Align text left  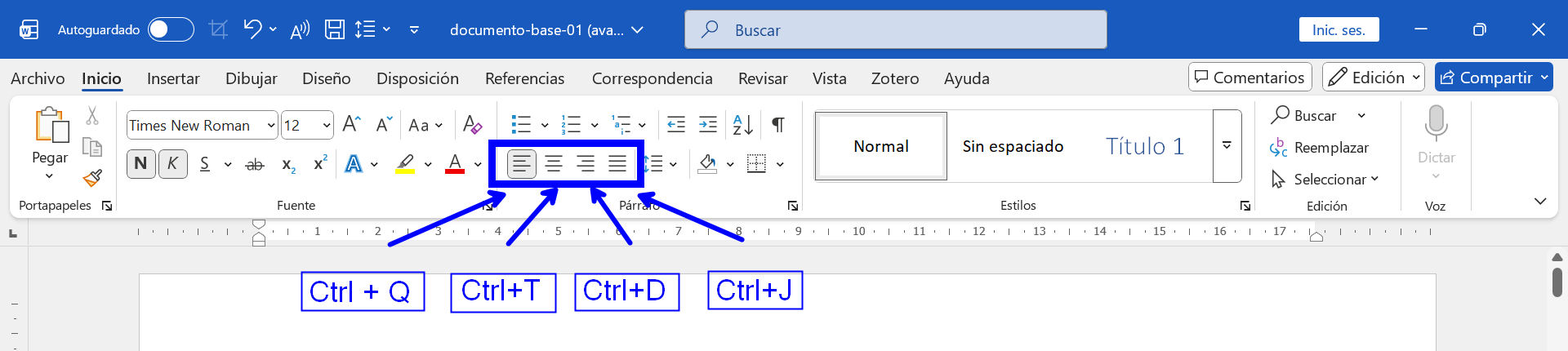tap(521, 164)
